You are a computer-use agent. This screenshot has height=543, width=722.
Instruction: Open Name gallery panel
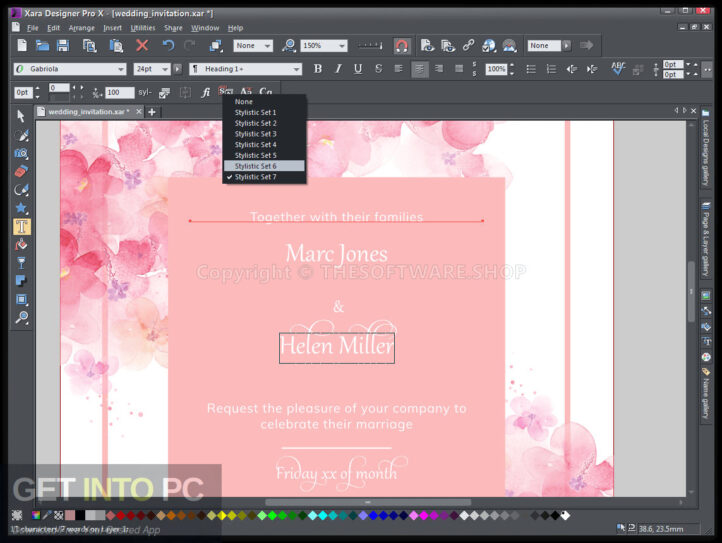(706, 394)
